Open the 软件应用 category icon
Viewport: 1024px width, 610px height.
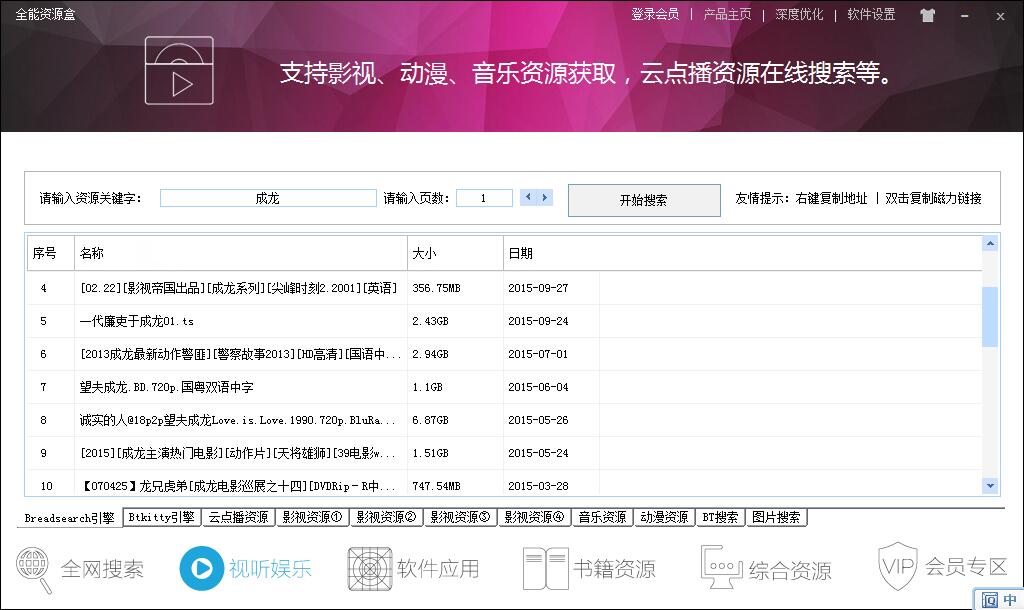413,568
